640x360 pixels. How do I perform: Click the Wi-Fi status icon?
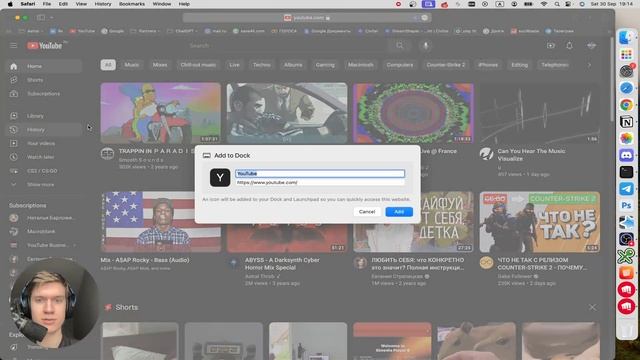click(544, 4)
